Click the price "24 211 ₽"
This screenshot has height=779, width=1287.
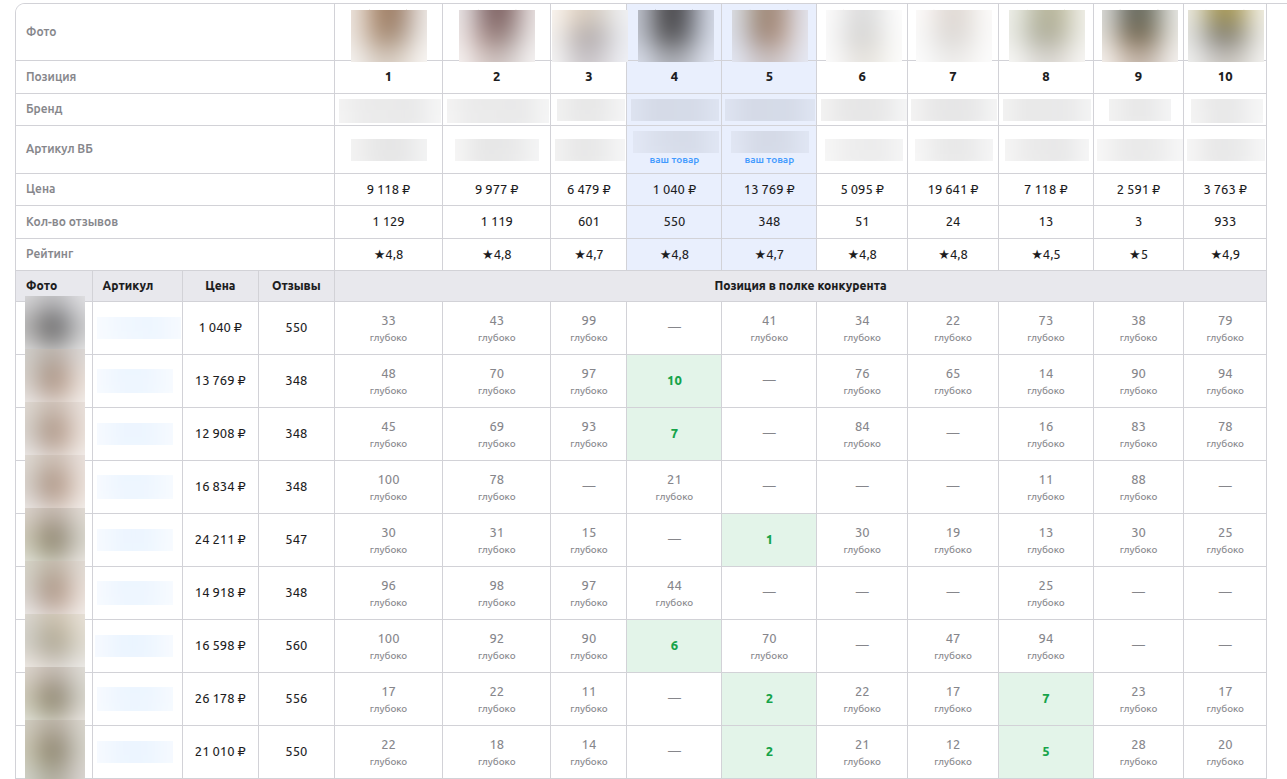coord(220,540)
